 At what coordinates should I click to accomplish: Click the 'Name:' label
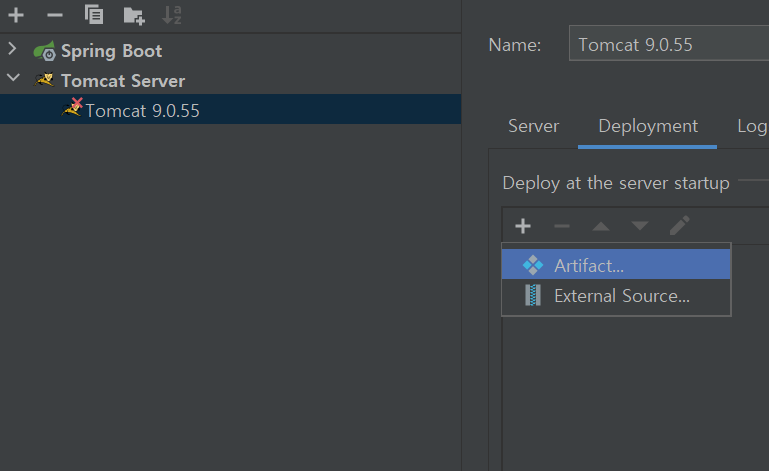coord(515,45)
